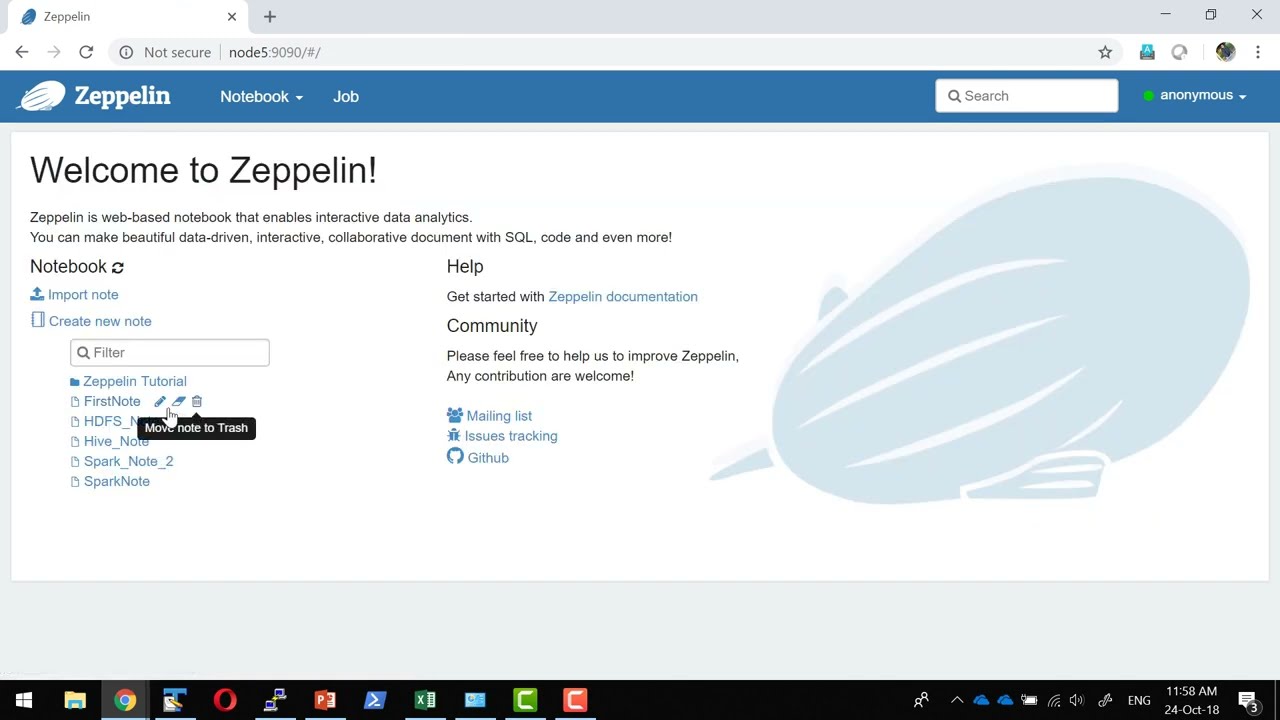
Task: Open the clock showing 11:58 AM
Action: pyautogui.click(x=1192, y=700)
